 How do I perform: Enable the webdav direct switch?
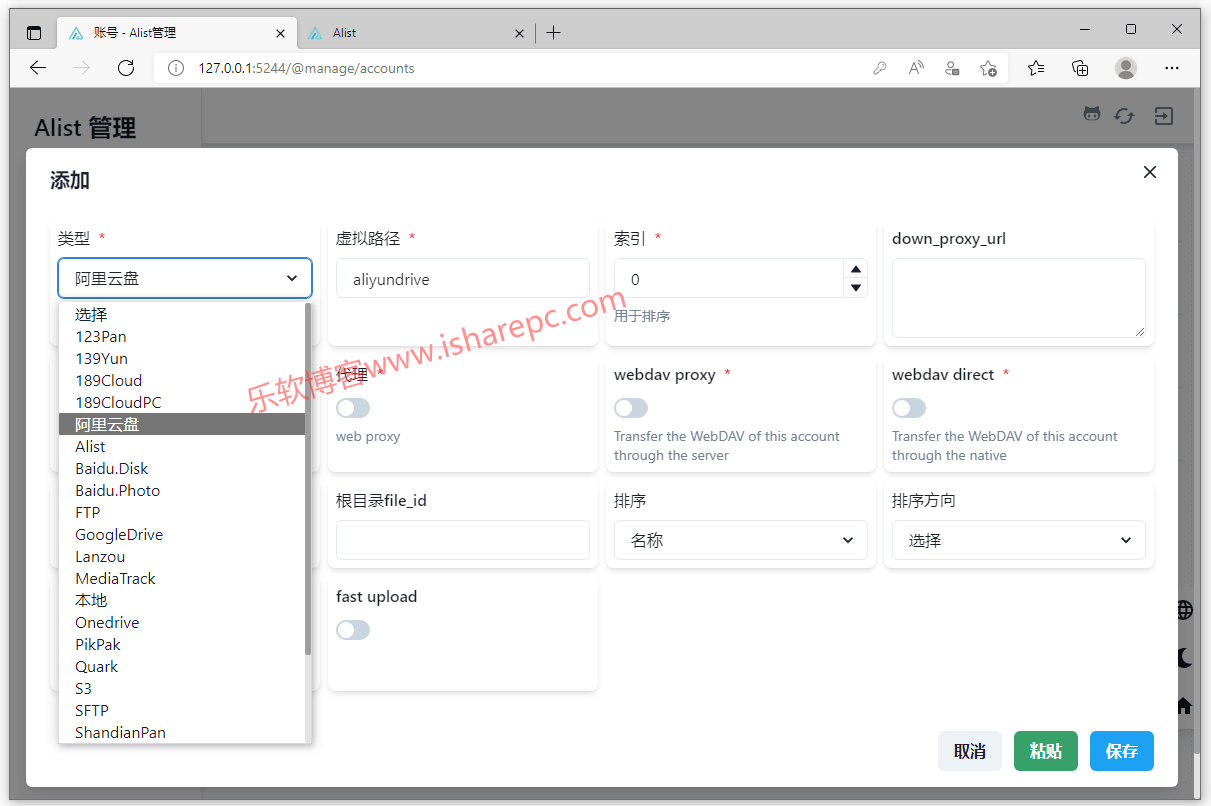click(x=909, y=408)
